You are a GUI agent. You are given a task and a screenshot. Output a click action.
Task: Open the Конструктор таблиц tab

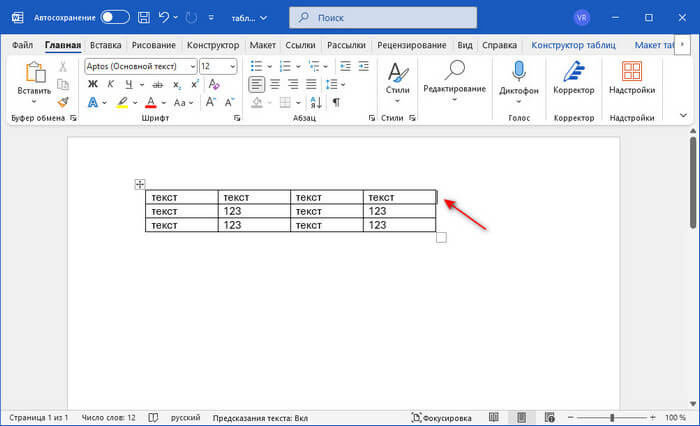click(574, 45)
